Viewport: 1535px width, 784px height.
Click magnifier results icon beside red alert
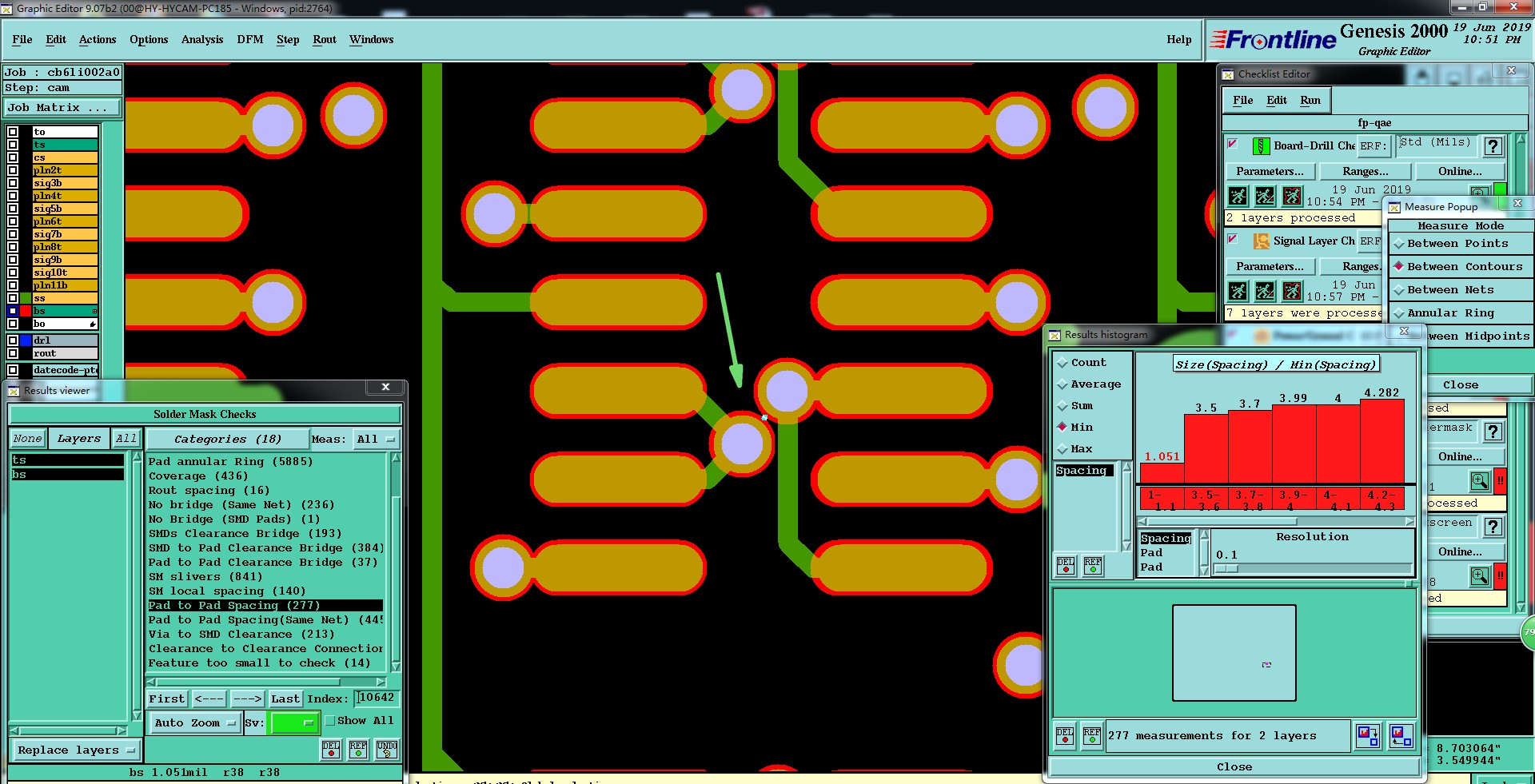coord(1479,480)
